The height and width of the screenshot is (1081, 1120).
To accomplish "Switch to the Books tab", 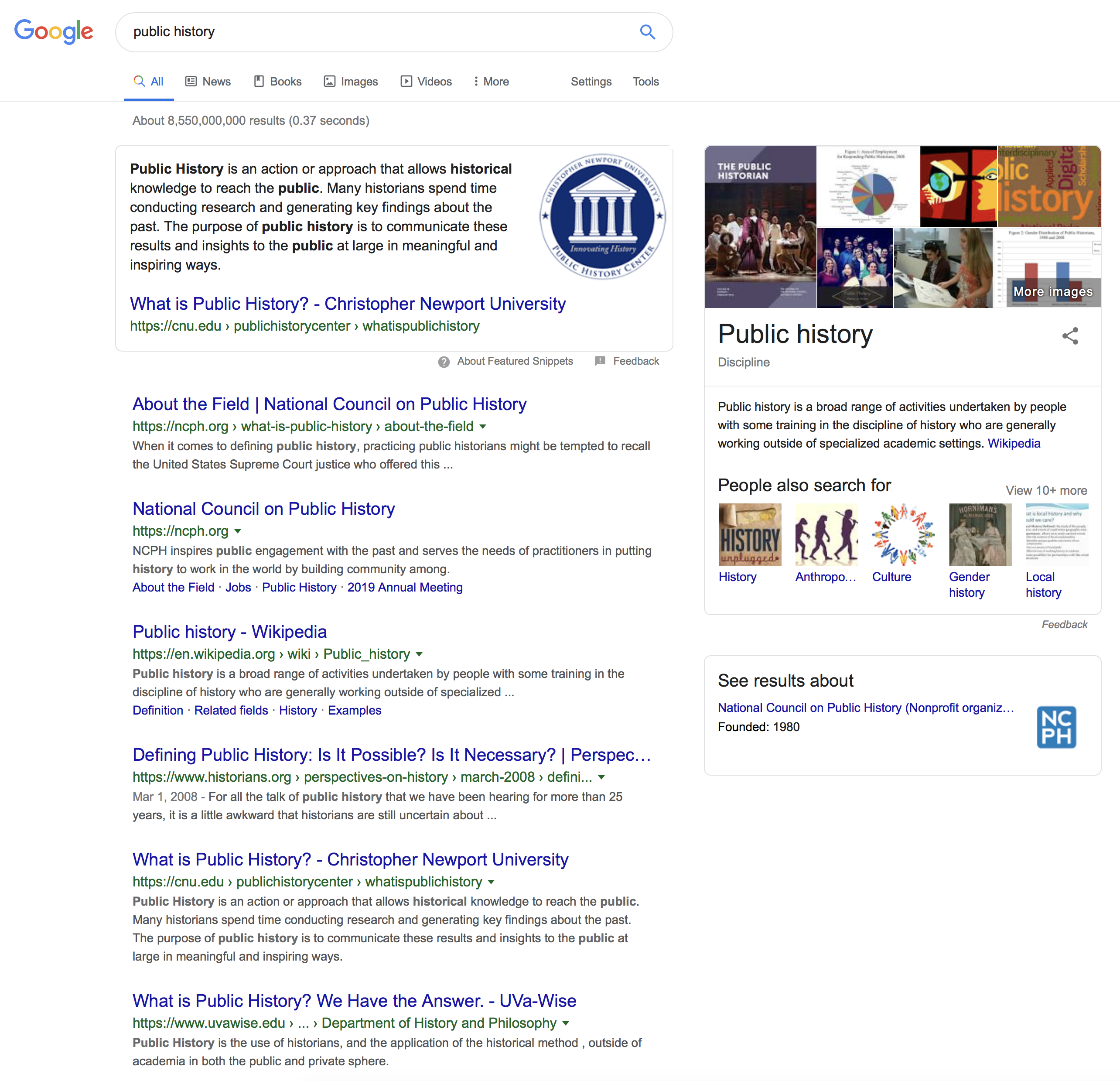I will 278,82.
